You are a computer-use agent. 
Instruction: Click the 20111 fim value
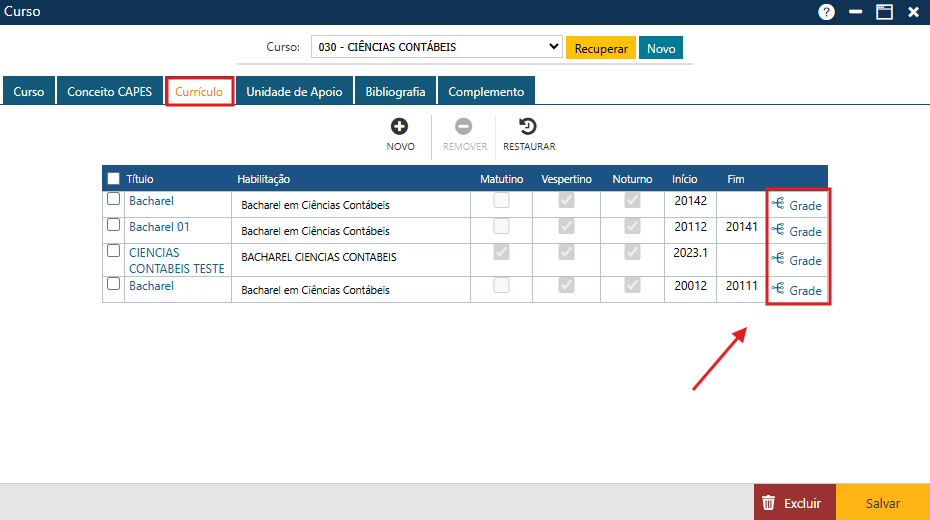click(x=741, y=286)
